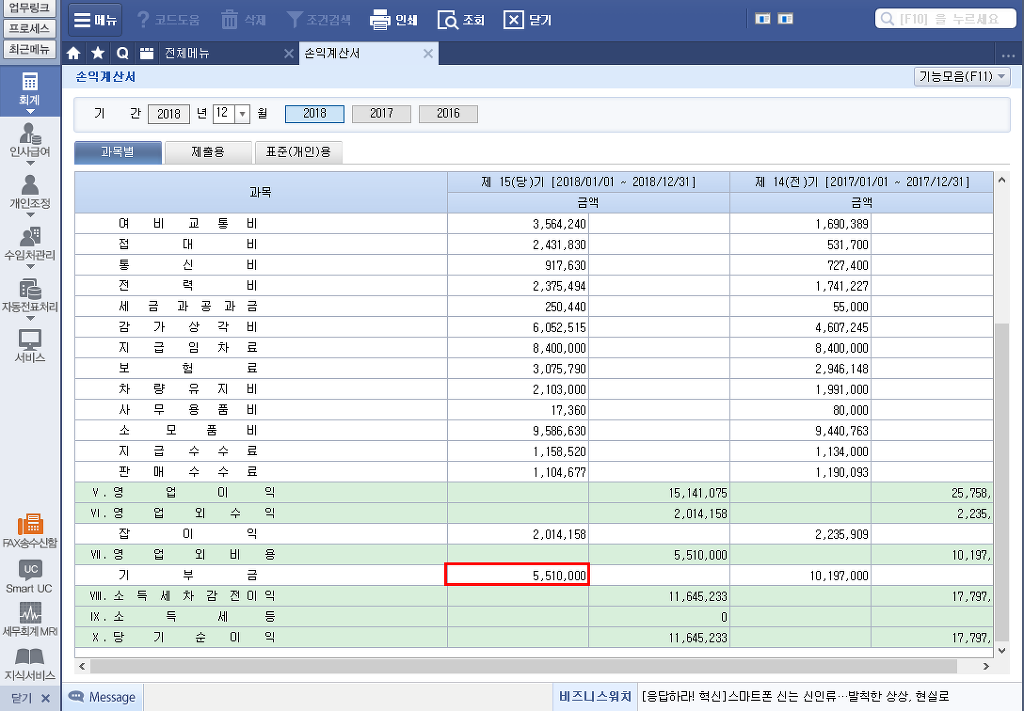Expand the month dropdown showing 12
Viewport: 1024px width, 711px height.
(242, 114)
